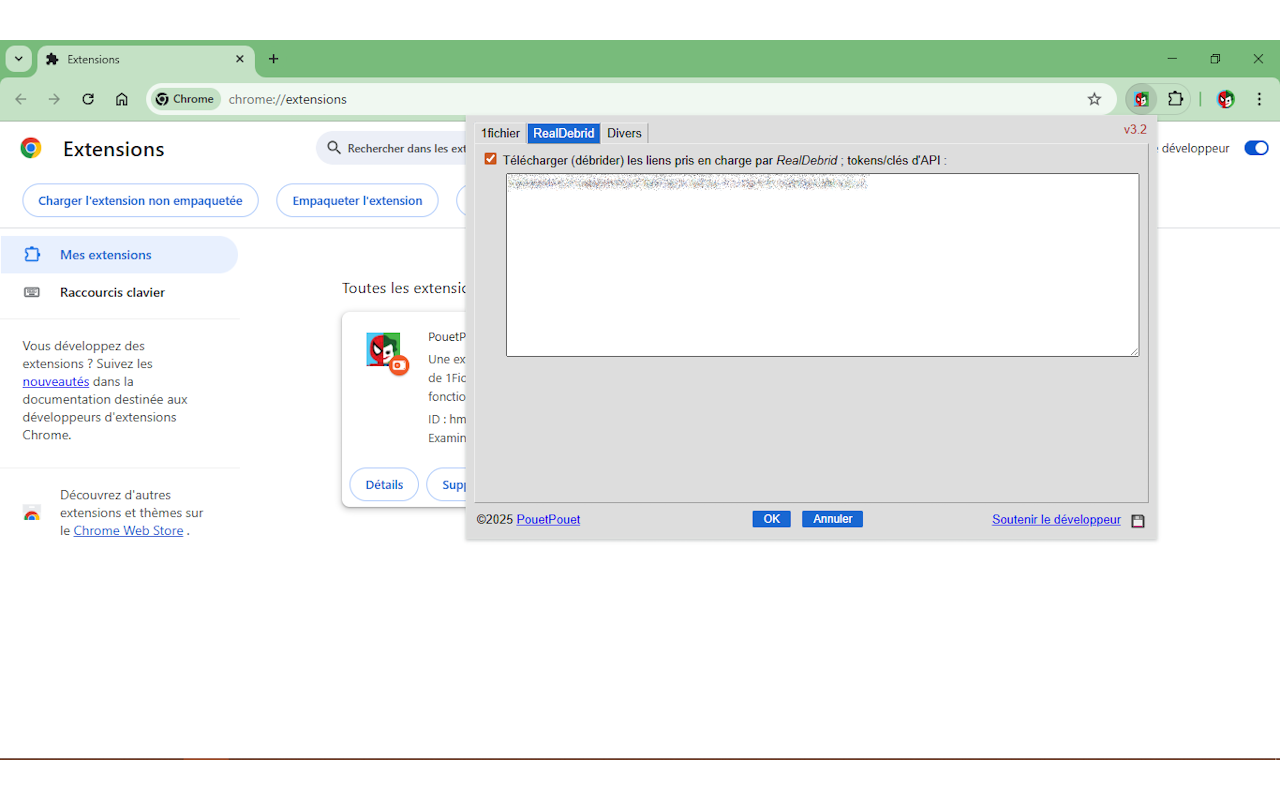
Task: Open Chrome's three-dot menu
Action: 1259,99
